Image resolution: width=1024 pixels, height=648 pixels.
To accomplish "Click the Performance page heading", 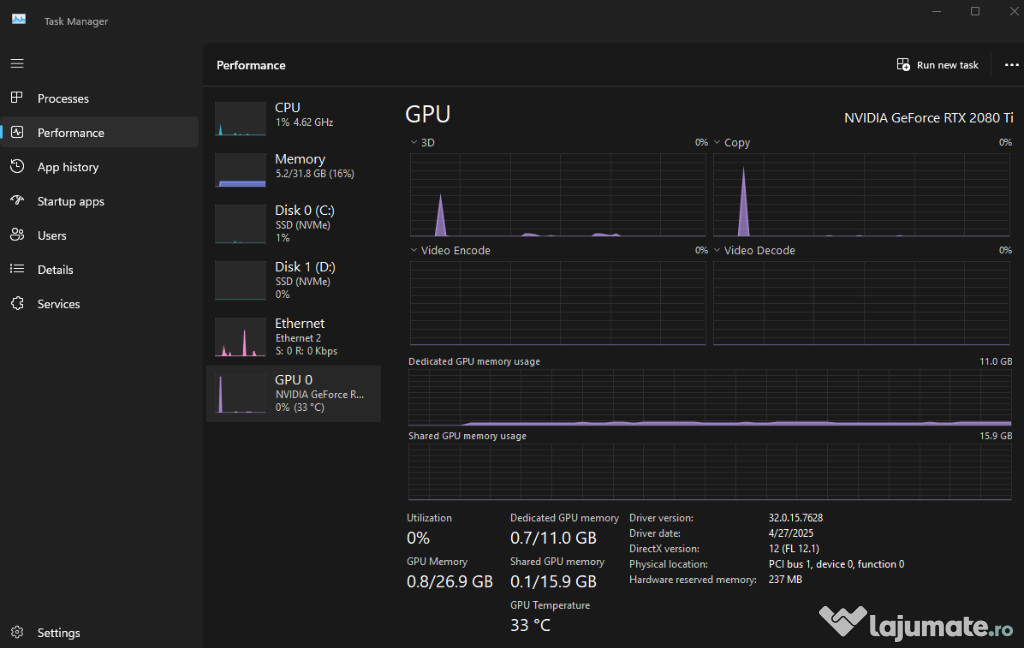I will 251,65.
